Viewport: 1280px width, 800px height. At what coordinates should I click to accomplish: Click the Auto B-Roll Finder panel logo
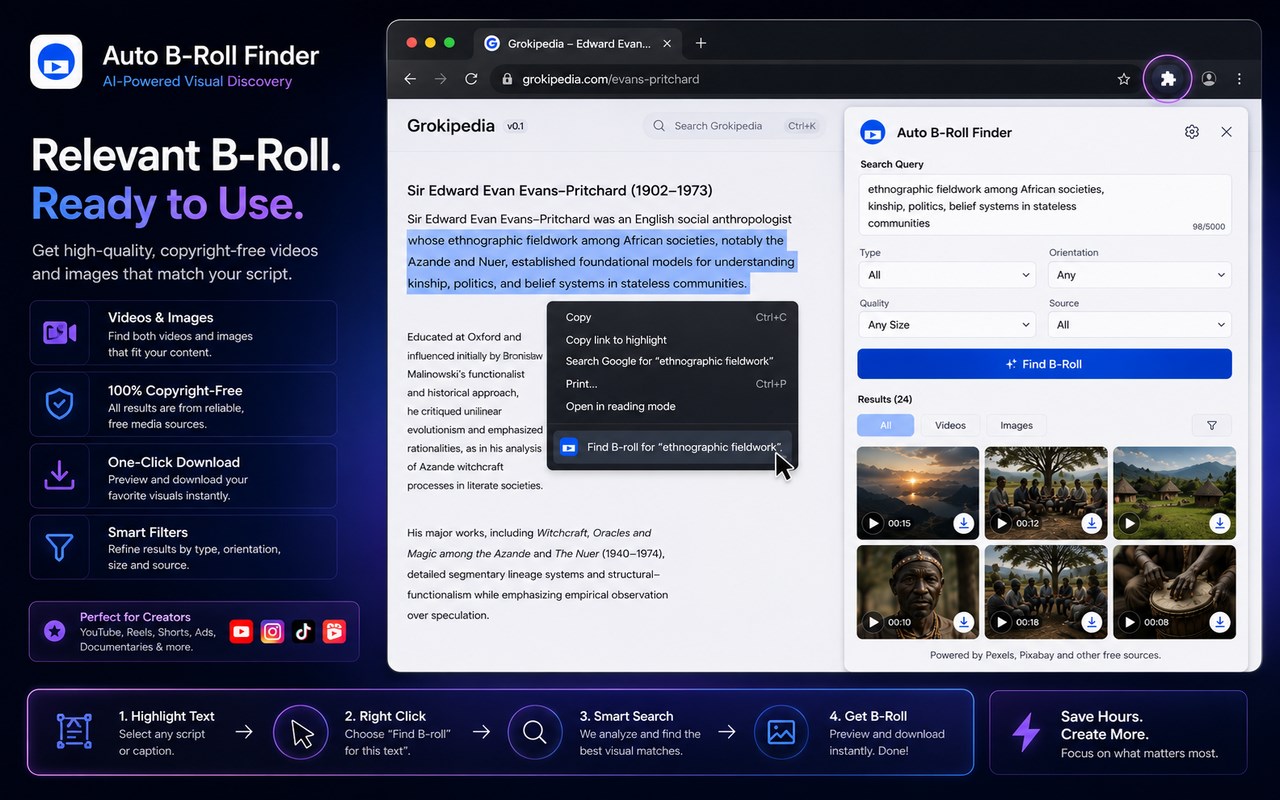[873, 132]
